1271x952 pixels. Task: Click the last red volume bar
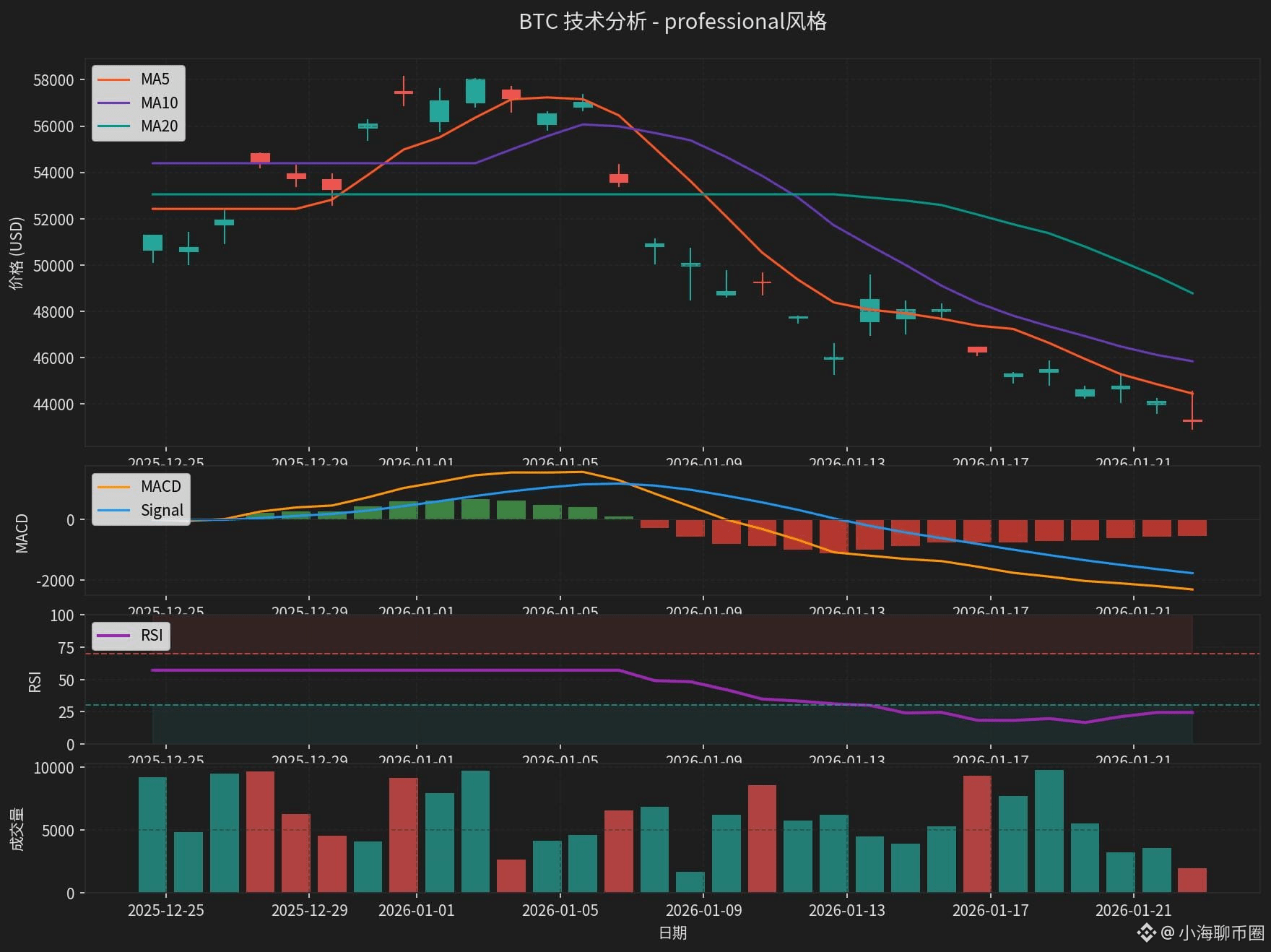pos(1192,880)
